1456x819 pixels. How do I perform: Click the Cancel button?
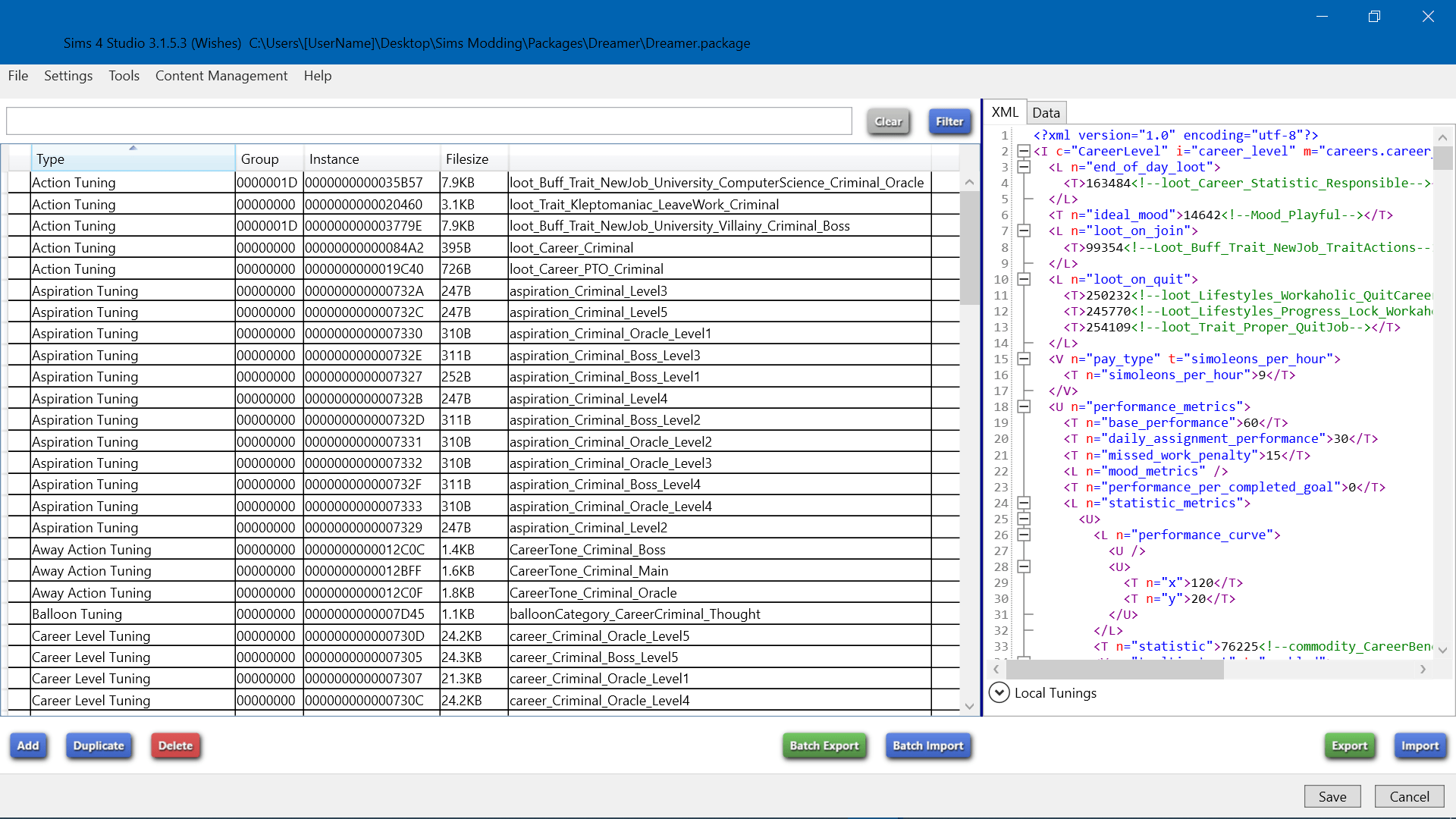tap(1409, 796)
